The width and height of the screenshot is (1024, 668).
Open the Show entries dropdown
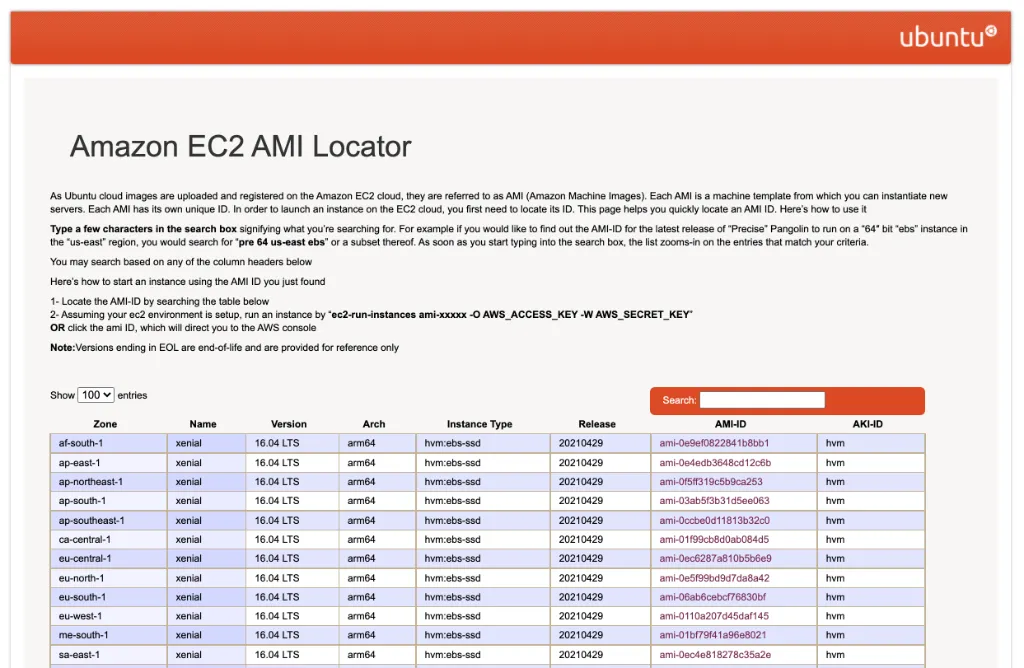coord(96,395)
